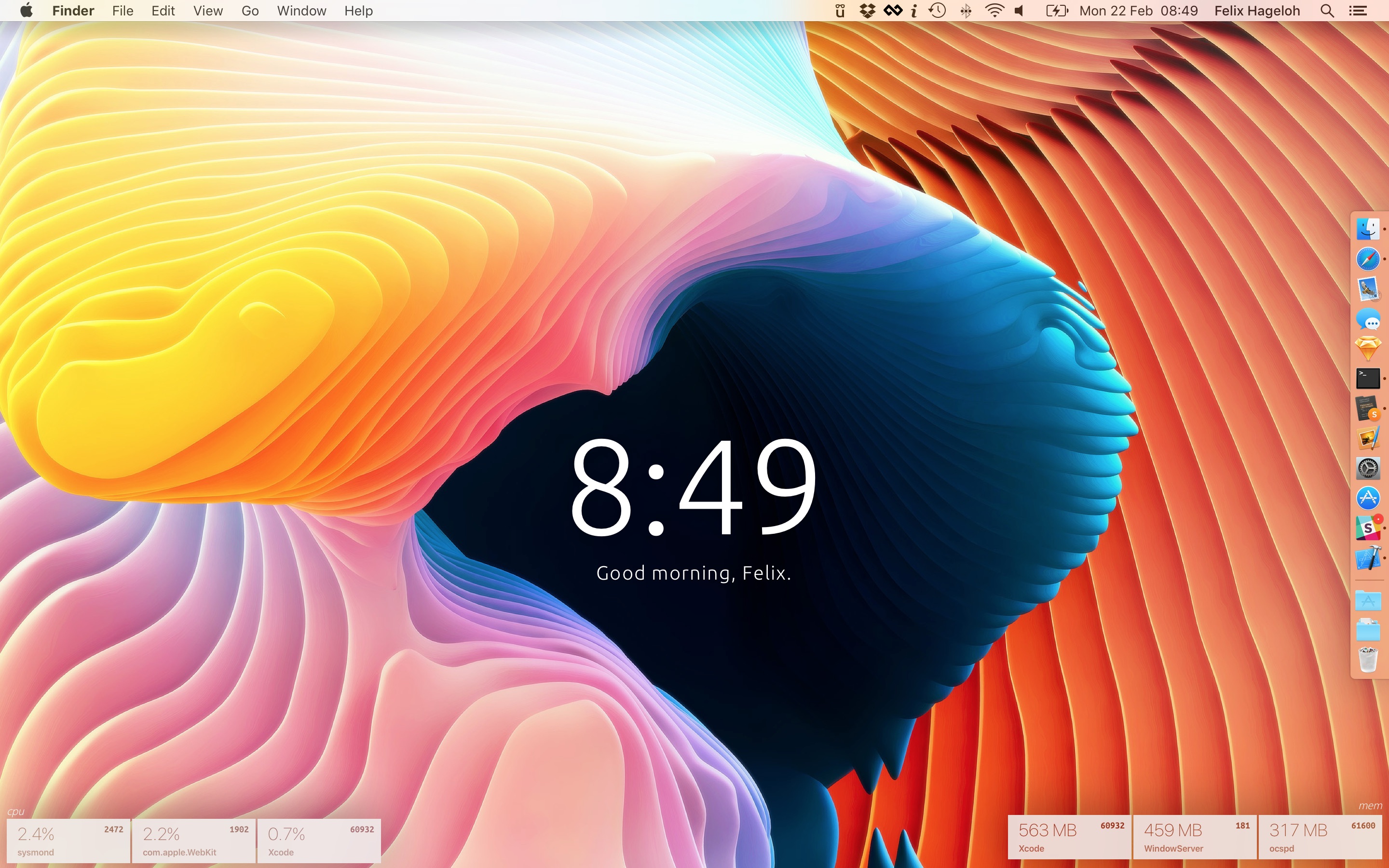Open the Trash in dock

click(1368, 660)
